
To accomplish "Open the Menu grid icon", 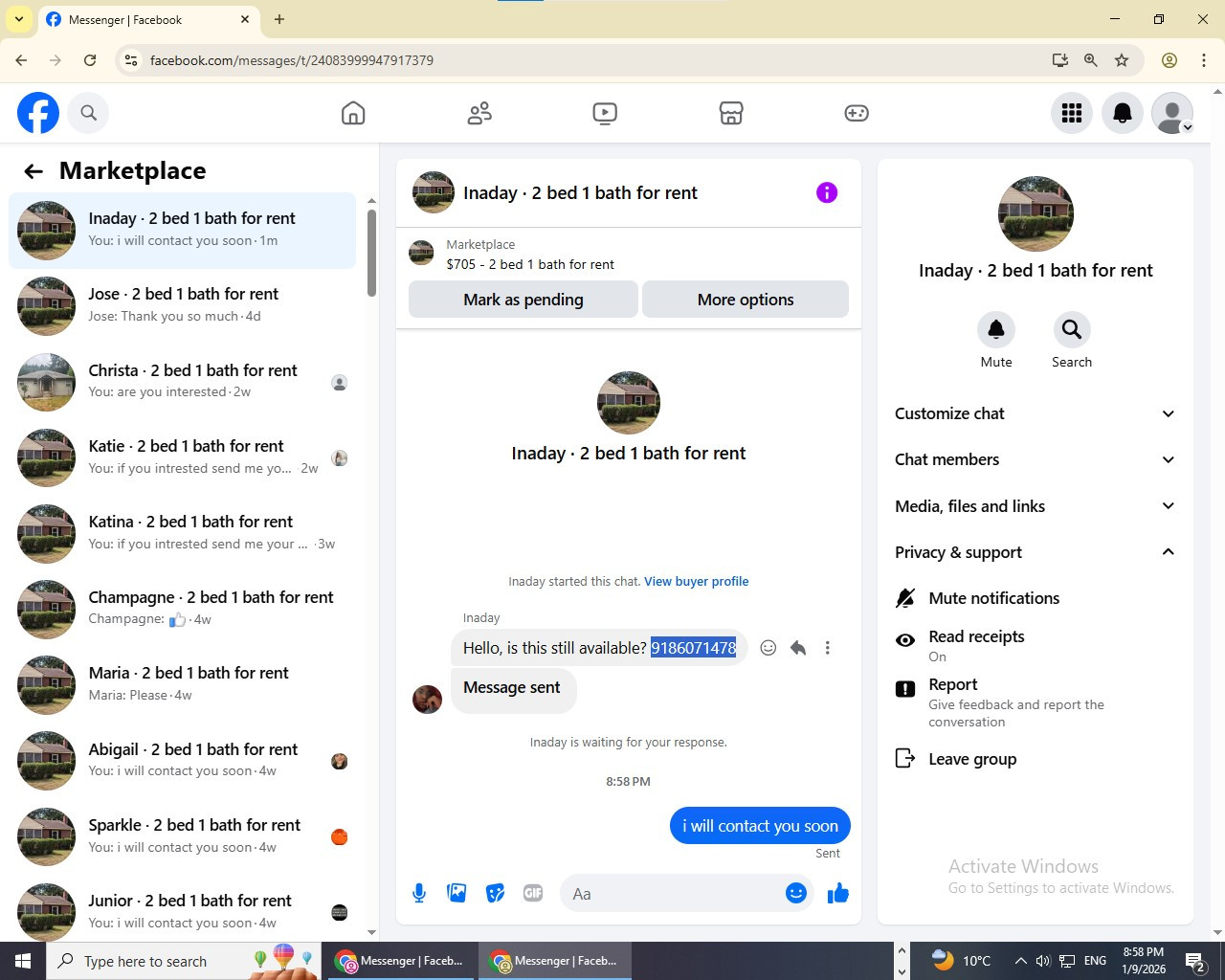I will 1072,113.
